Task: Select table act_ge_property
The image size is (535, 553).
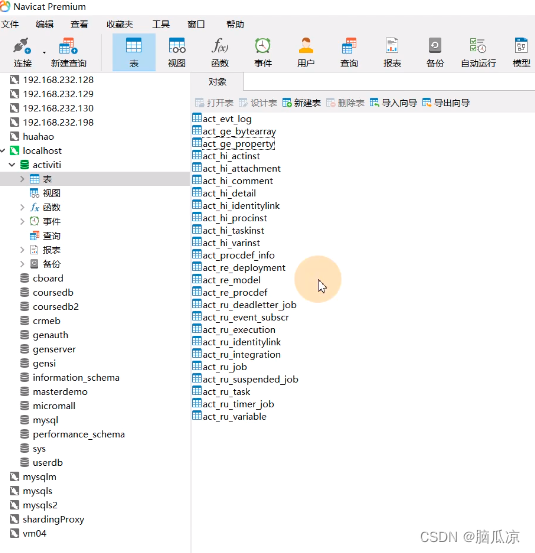Action: point(233,144)
